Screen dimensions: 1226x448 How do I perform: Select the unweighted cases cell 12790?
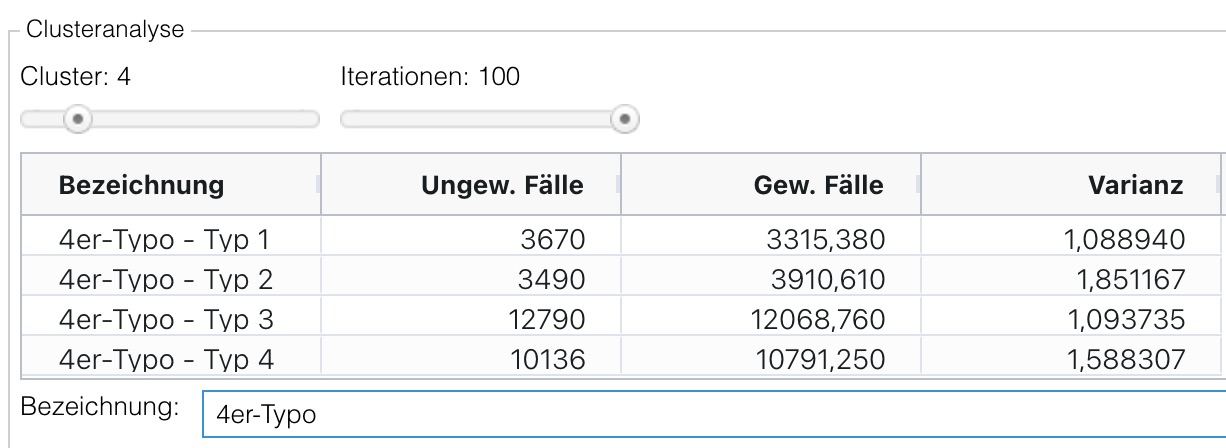(x=548, y=320)
